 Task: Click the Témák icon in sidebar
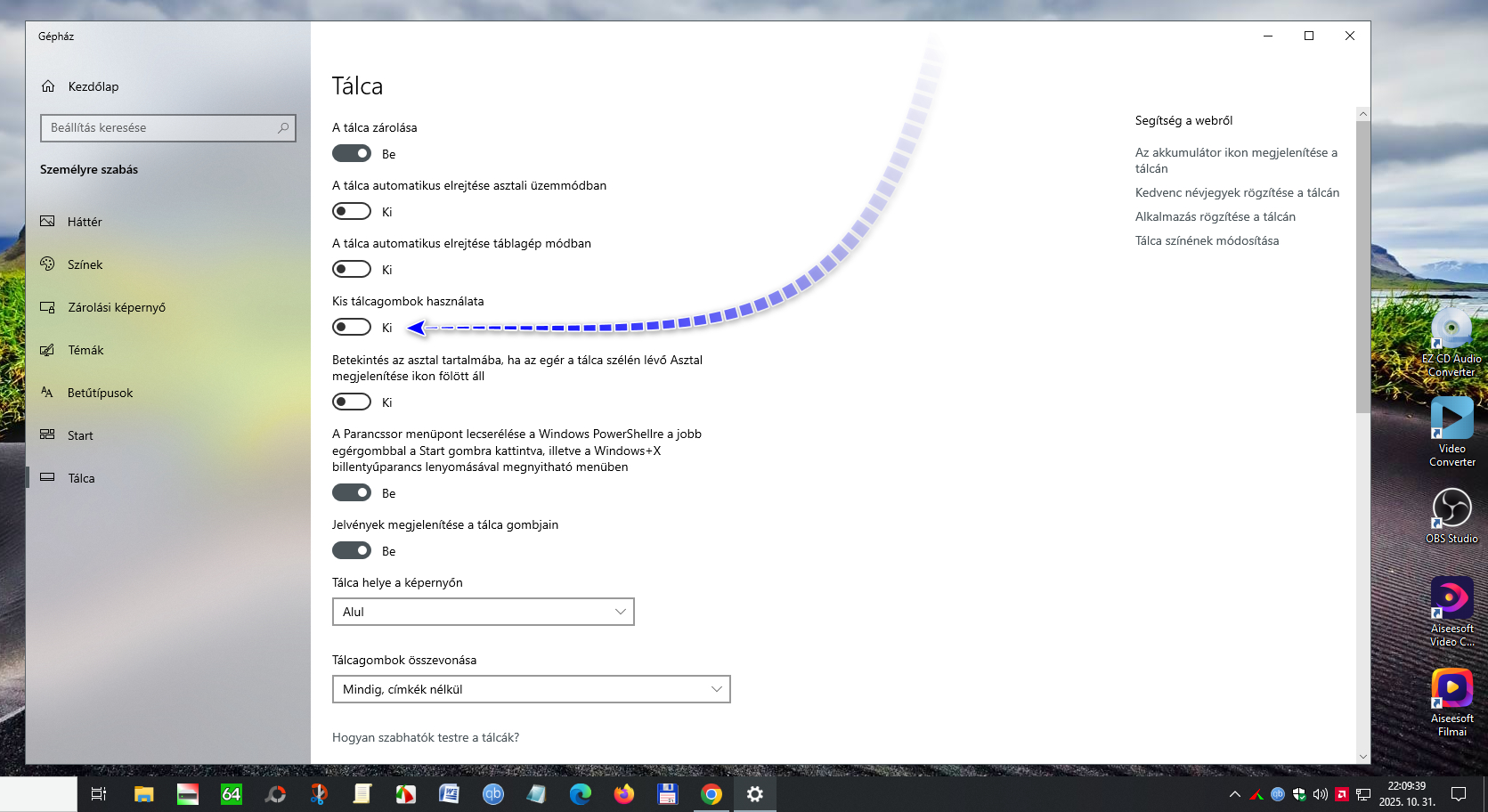click(48, 350)
